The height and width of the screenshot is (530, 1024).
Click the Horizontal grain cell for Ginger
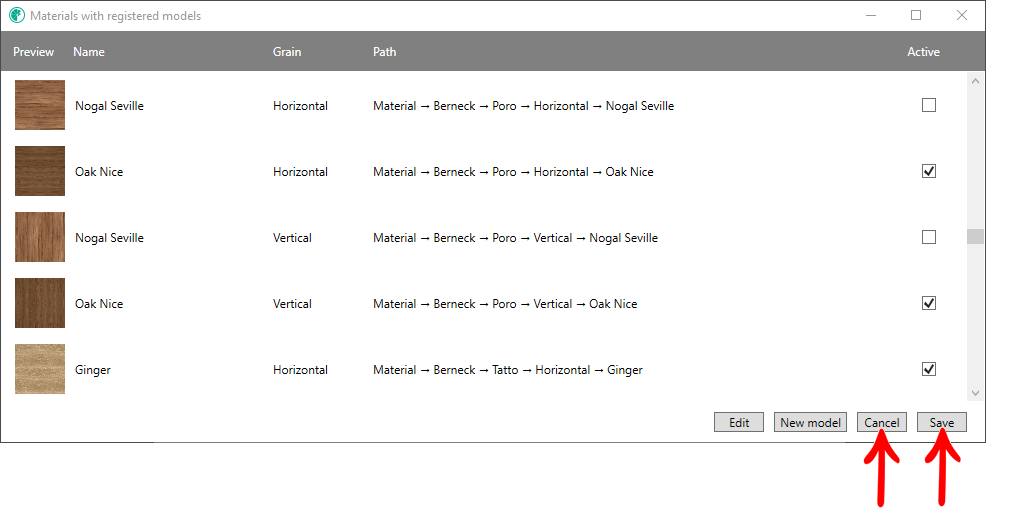tap(300, 369)
